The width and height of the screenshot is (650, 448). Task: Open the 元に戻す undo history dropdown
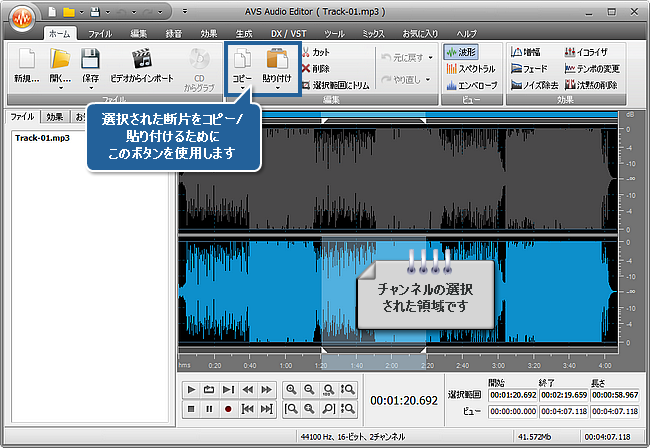coord(431,57)
